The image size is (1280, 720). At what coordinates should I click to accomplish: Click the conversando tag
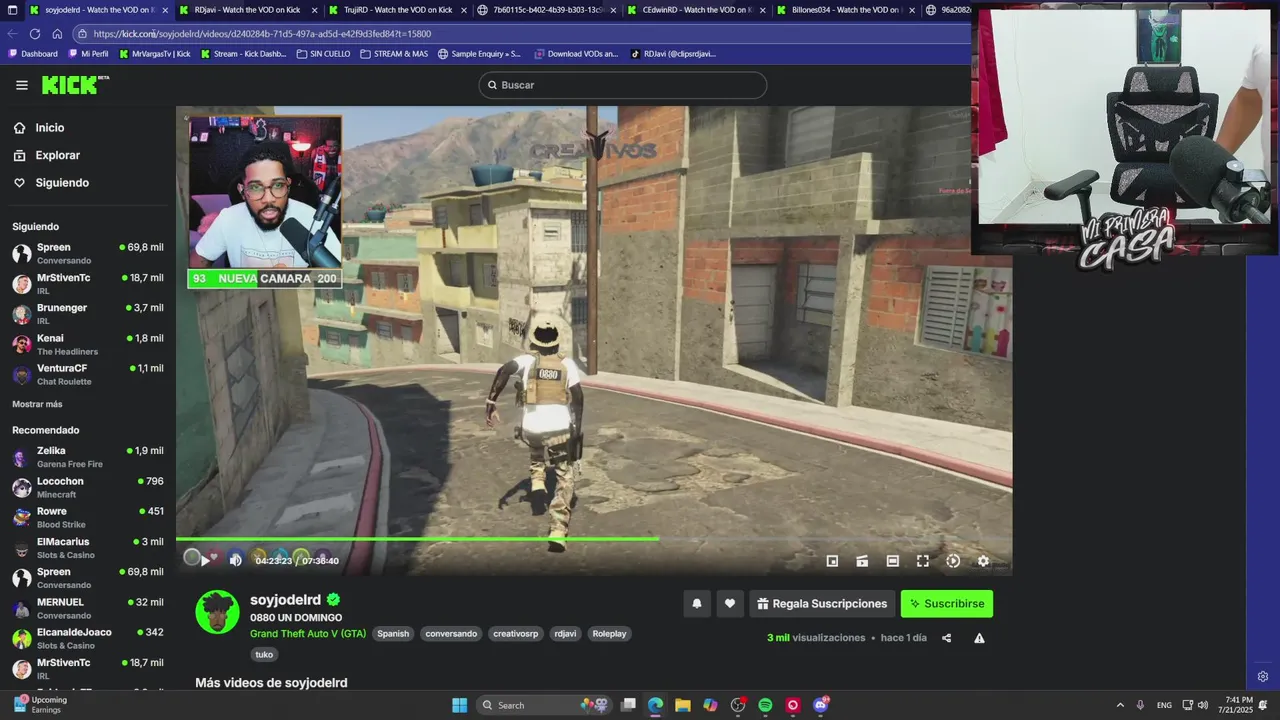point(451,634)
